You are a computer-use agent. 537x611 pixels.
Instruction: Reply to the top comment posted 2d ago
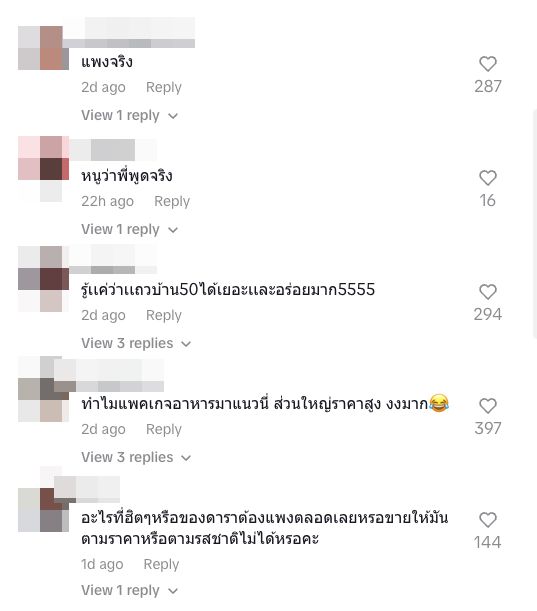click(164, 87)
